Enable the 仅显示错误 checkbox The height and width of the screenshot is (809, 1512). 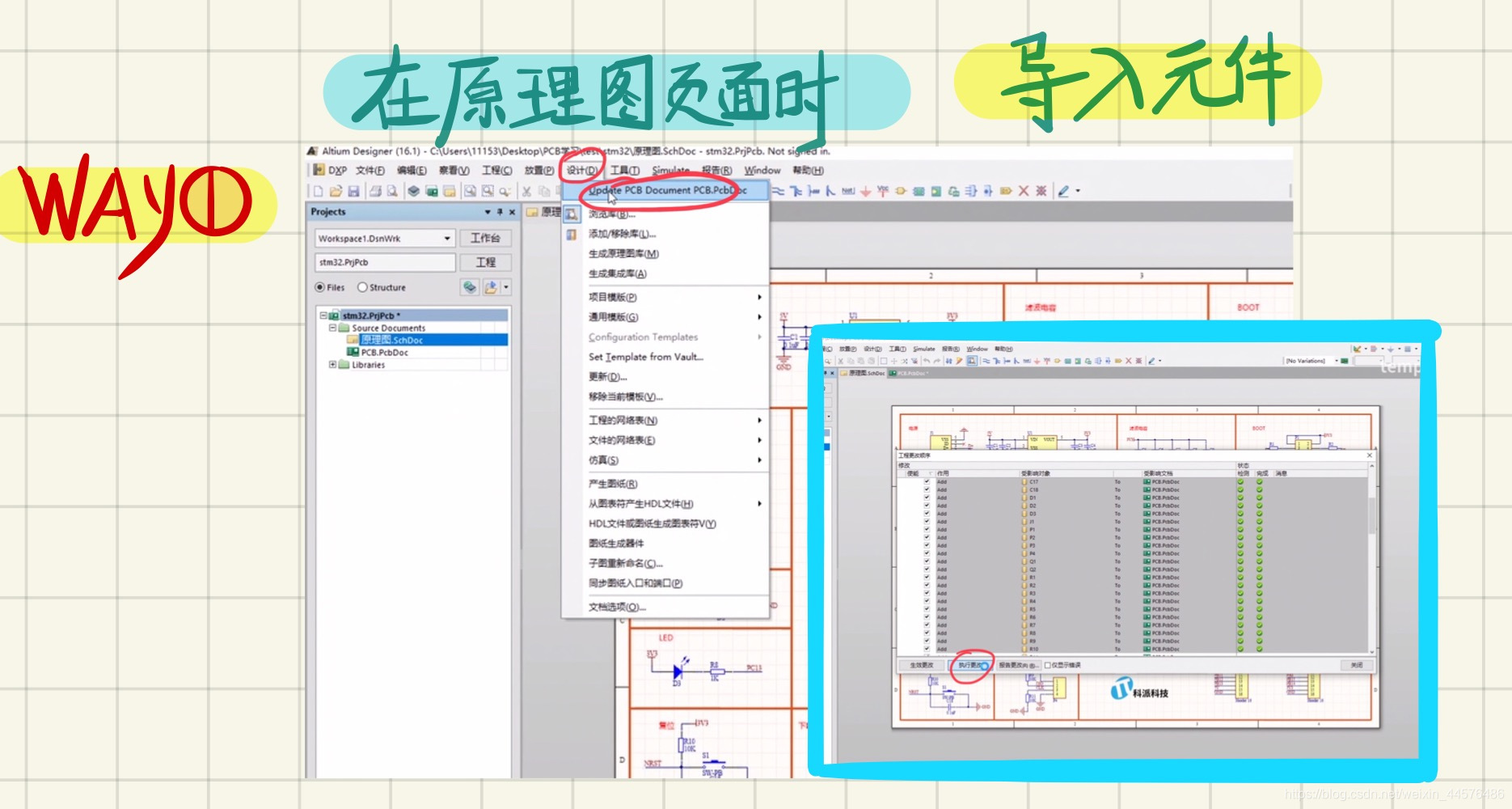1048,665
